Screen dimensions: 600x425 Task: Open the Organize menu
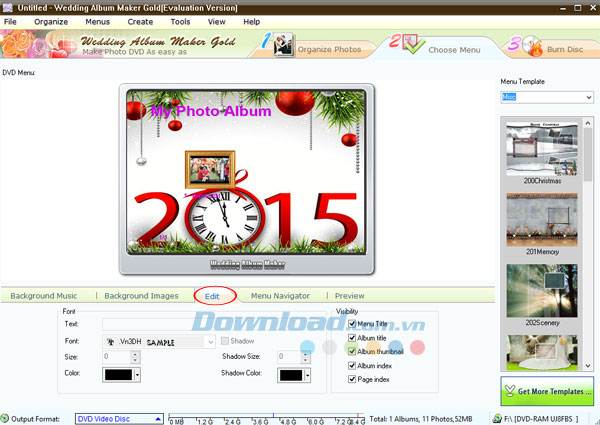tap(51, 22)
